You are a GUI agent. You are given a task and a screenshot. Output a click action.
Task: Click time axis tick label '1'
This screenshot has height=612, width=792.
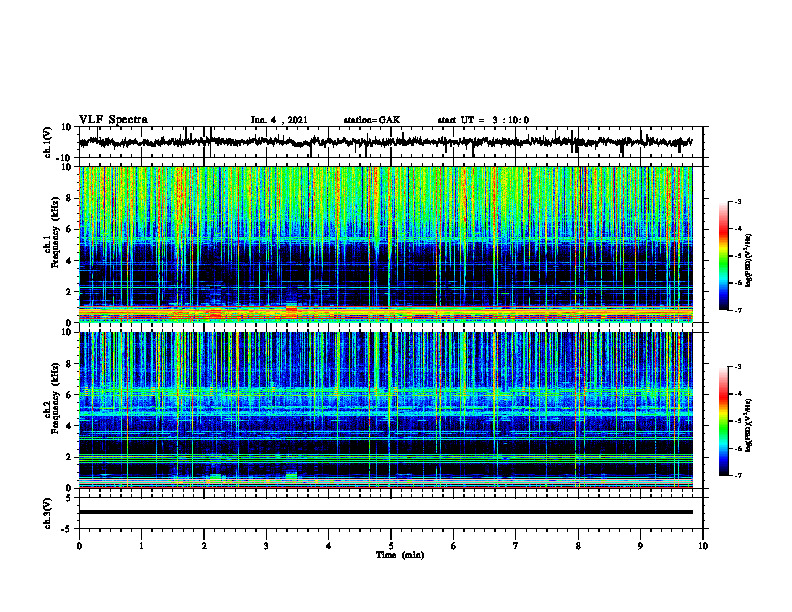[141, 546]
